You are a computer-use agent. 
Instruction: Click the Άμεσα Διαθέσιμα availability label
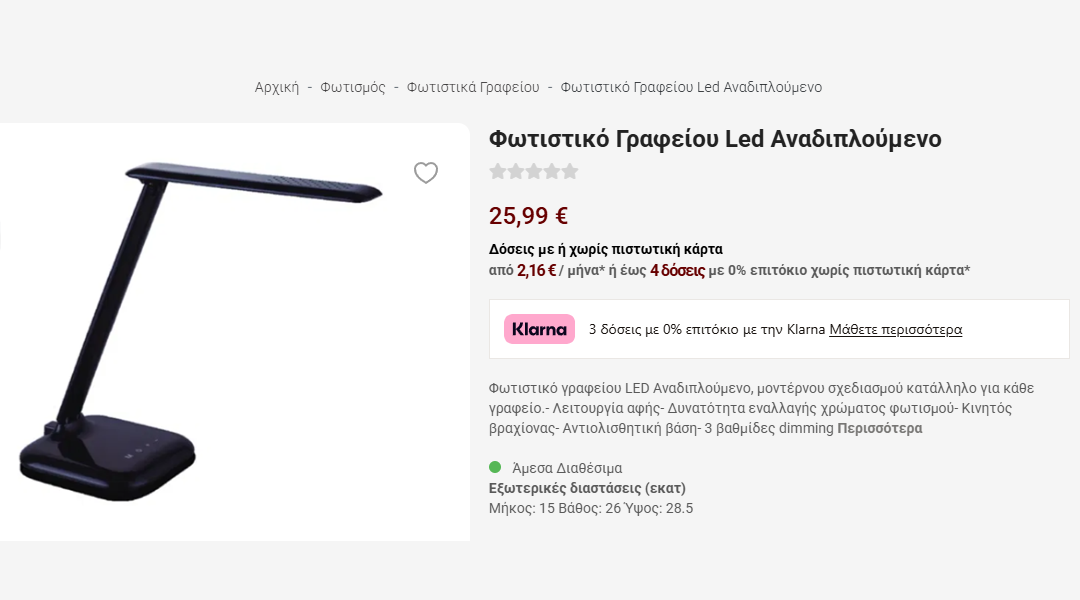pos(567,468)
